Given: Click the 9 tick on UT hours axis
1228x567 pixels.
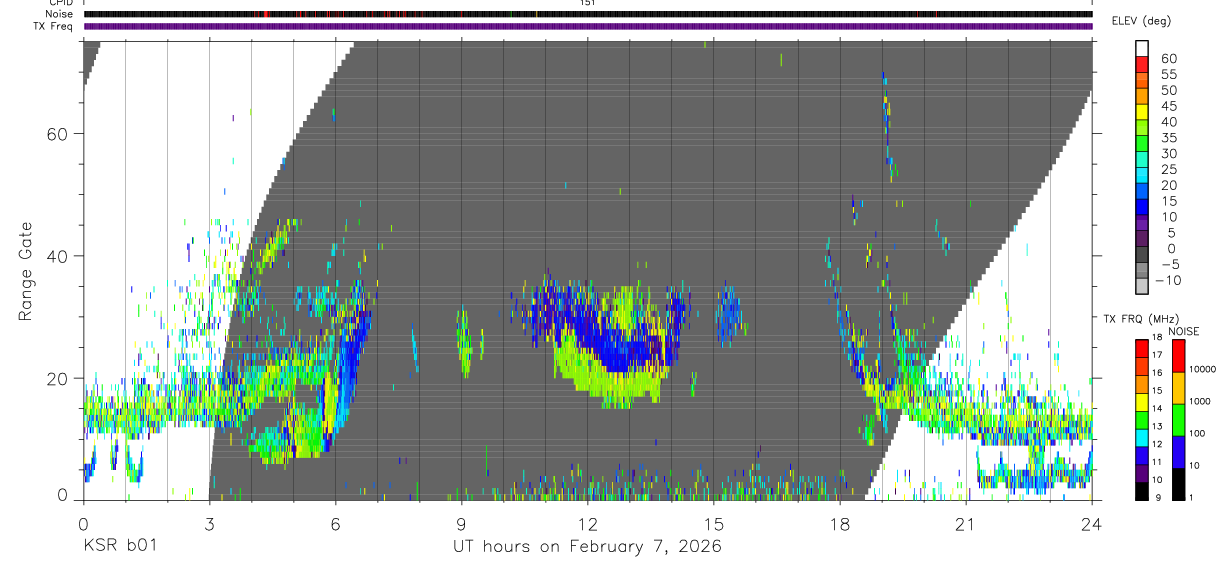Looking at the screenshot, I should point(461,523).
